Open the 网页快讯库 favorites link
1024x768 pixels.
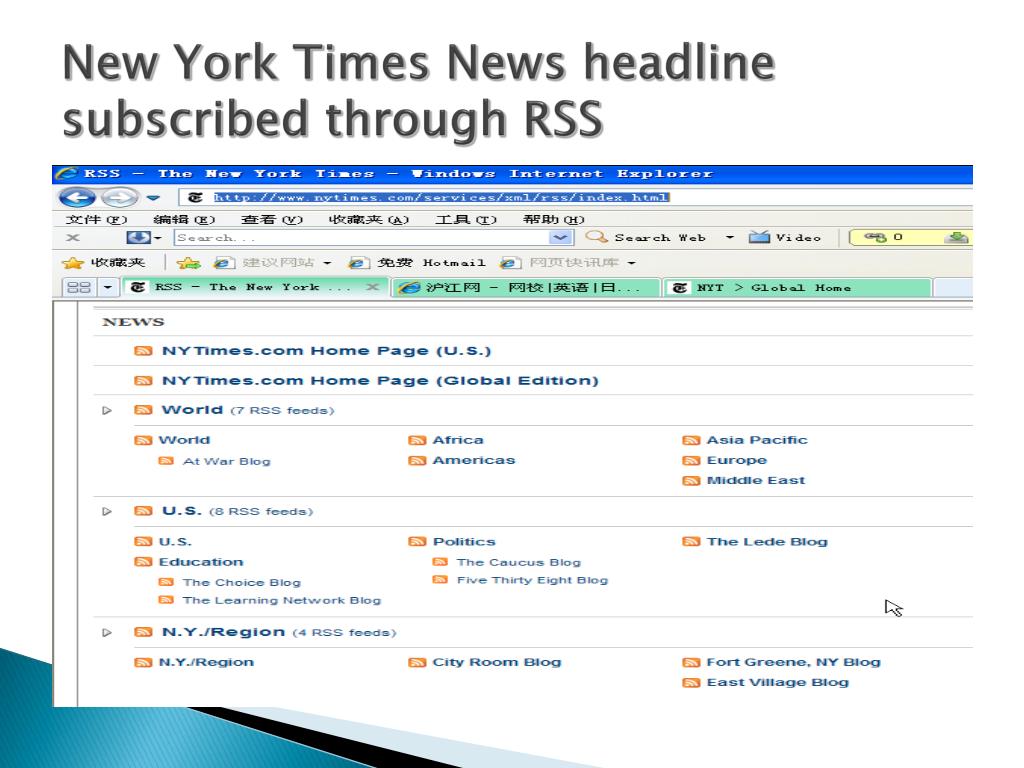559,263
